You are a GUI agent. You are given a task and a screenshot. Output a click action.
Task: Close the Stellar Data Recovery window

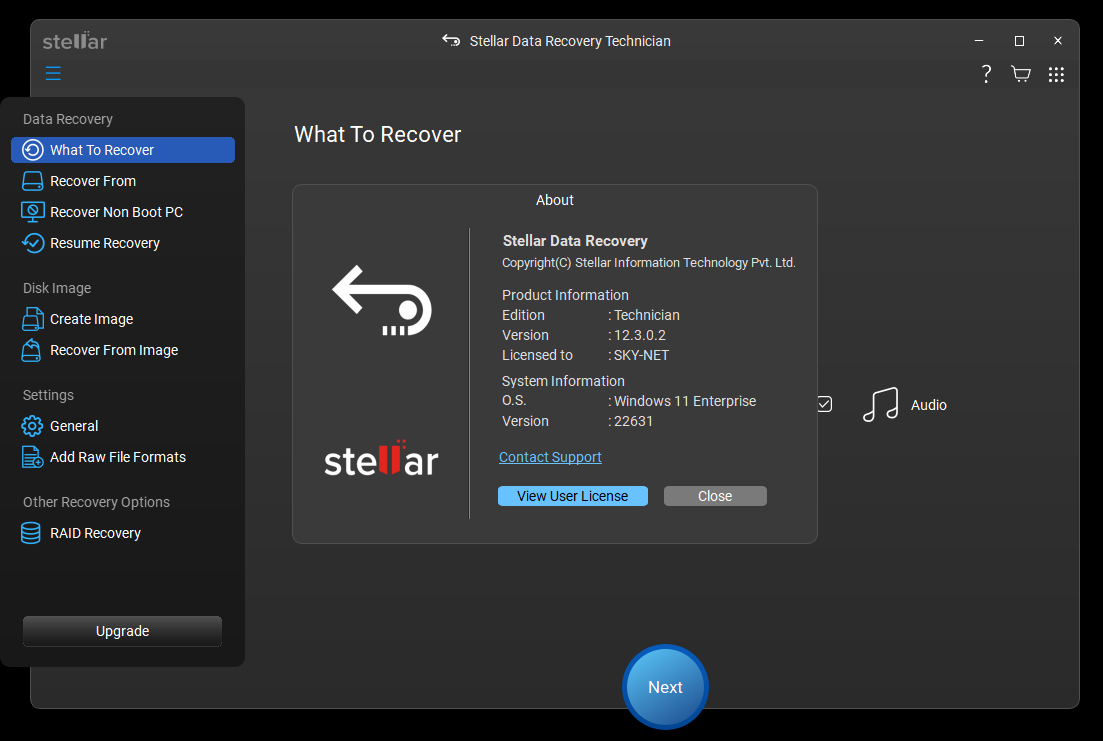pos(1057,41)
